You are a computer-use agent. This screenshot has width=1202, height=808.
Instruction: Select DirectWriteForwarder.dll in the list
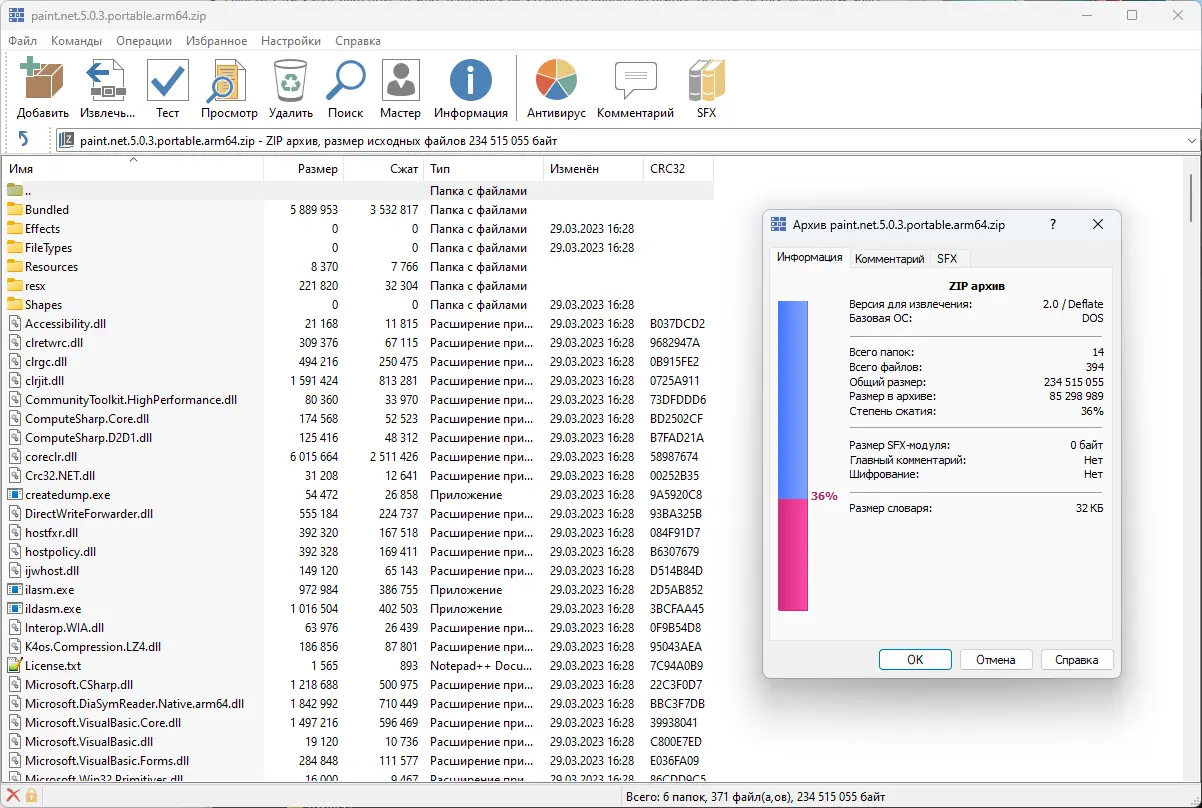pyautogui.click(x=359, y=513)
